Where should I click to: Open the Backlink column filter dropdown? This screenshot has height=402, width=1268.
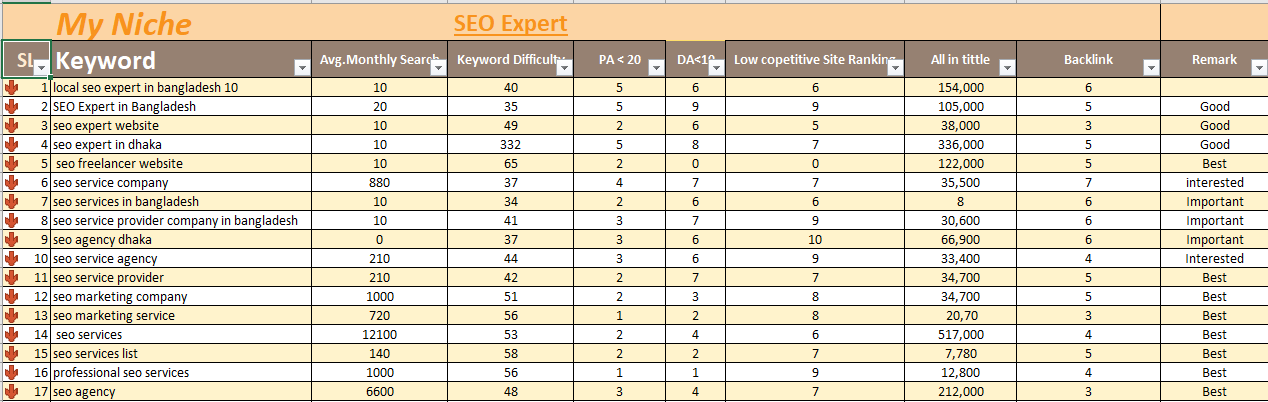pos(1150,67)
